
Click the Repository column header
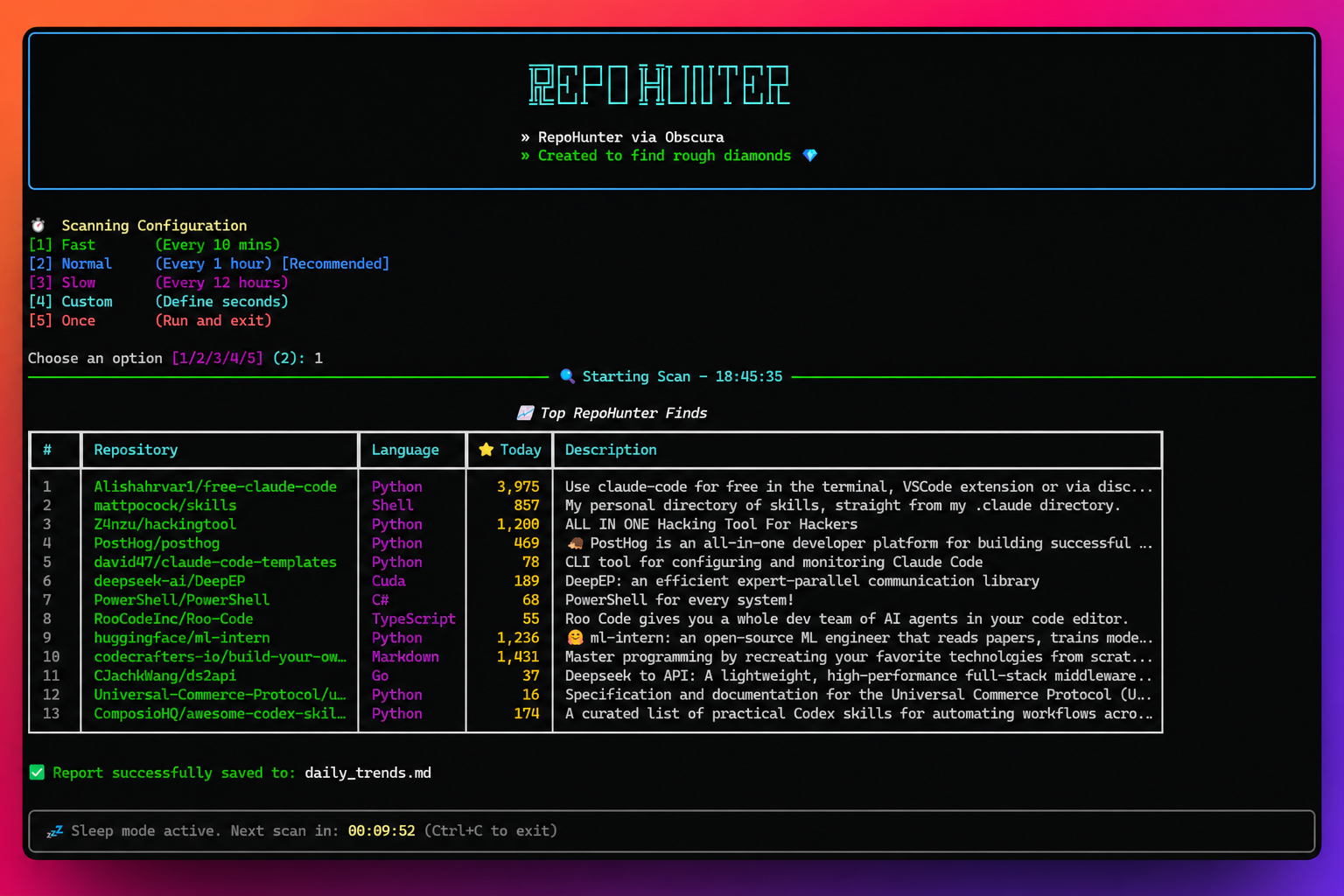pos(136,450)
